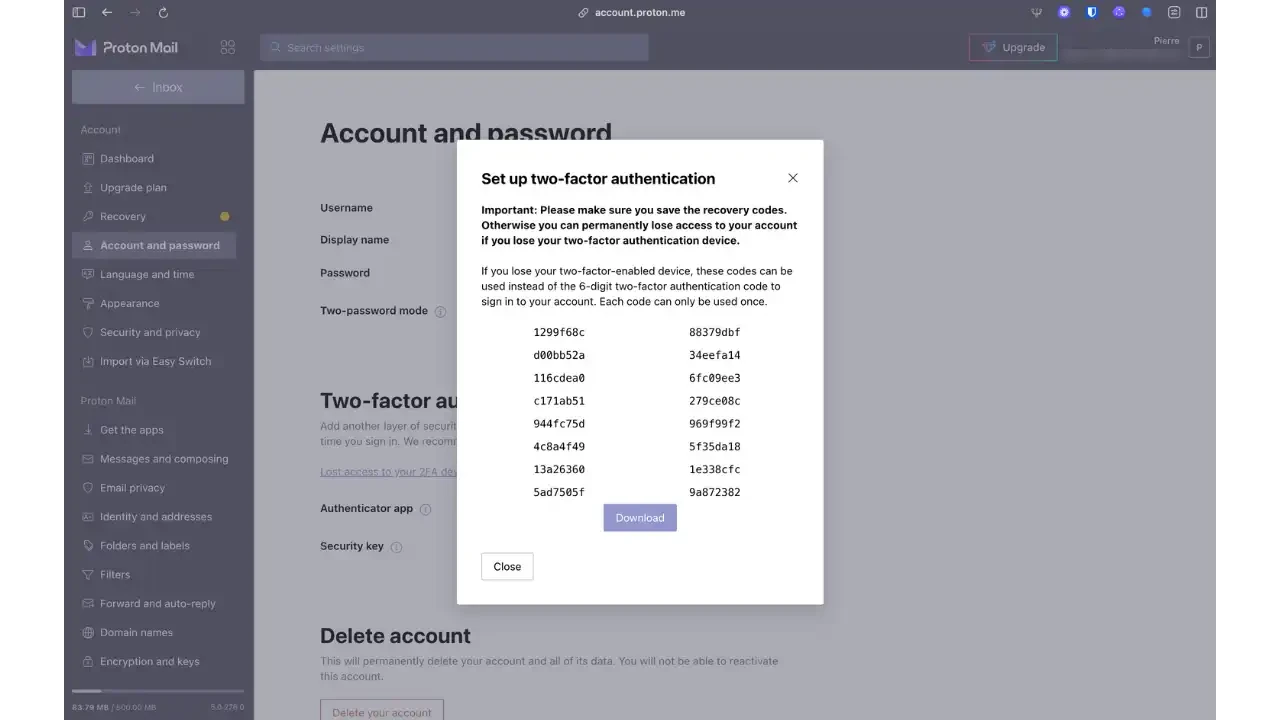This screenshot has width=1280, height=720.
Task: Download the recovery codes
Action: click(639, 517)
